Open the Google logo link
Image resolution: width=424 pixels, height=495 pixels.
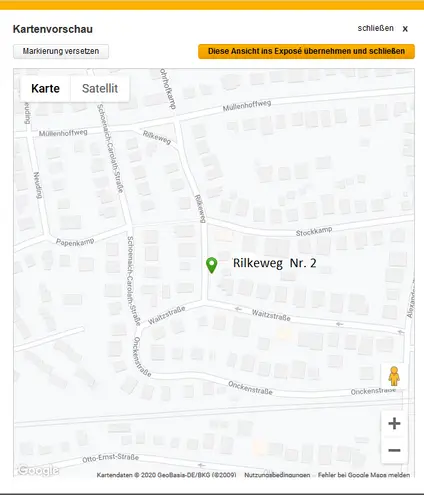coord(38,470)
